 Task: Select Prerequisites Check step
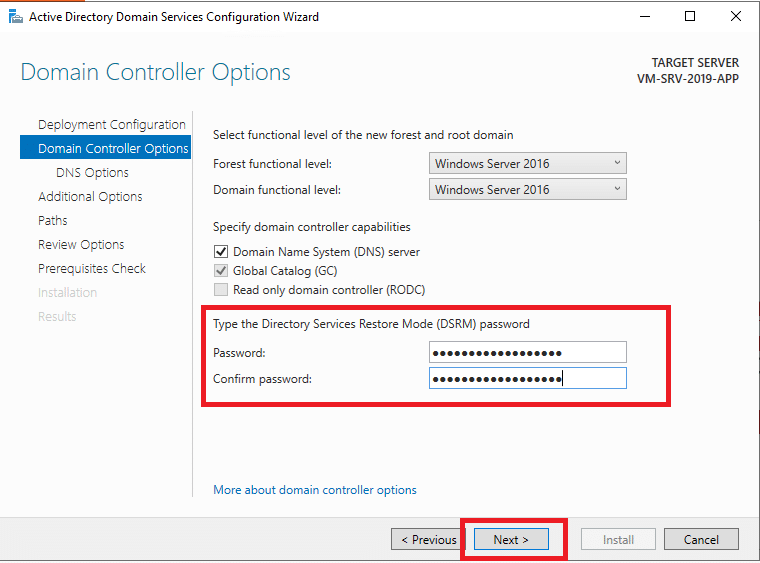coord(92,268)
